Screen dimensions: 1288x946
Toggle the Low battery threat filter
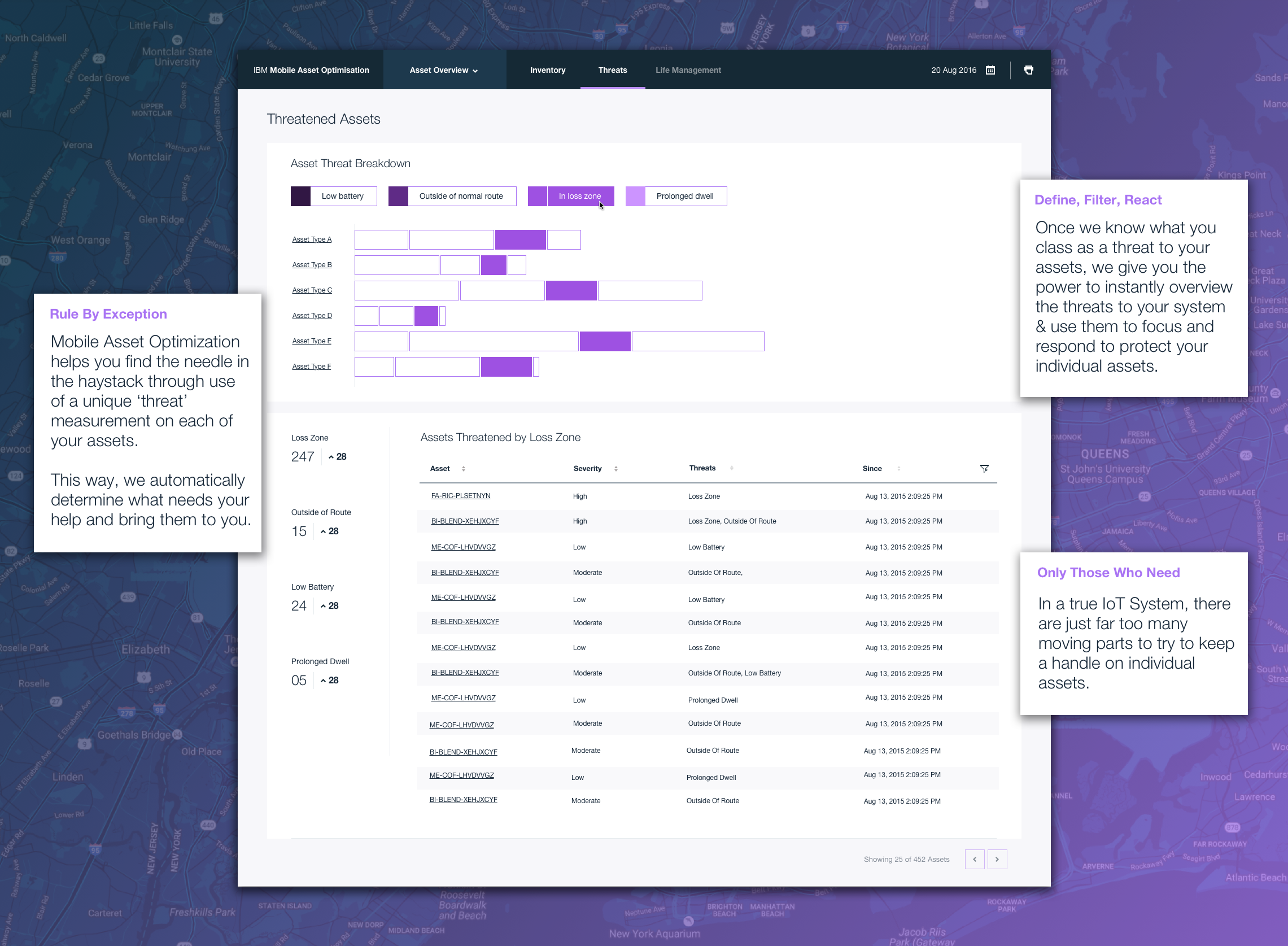tap(342, 196)
